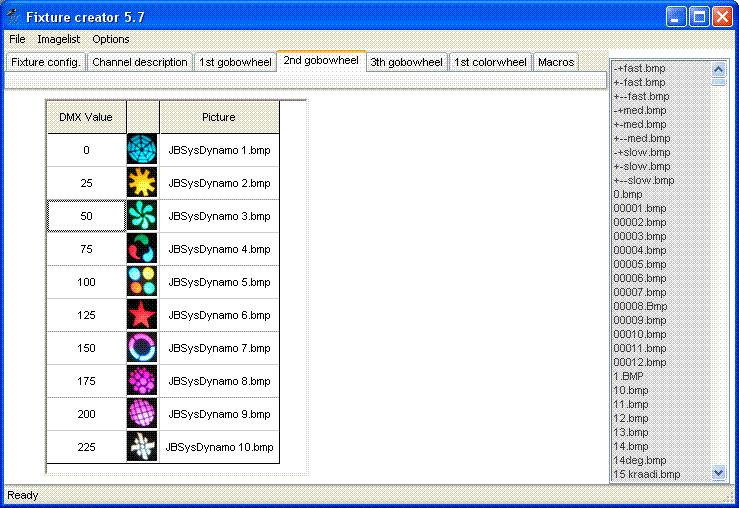Click the cyan dome gobo thumbnail
The width and height of the screenshot is (739, 508).
pos(142,150)
